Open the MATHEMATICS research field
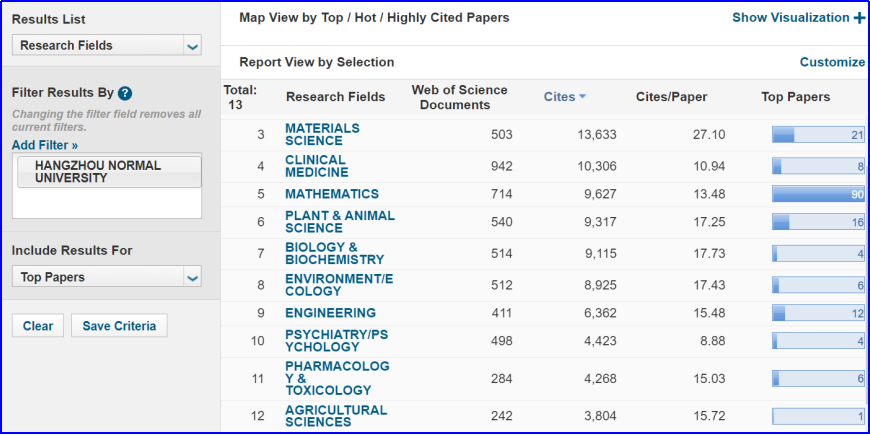 pos(332,194)
